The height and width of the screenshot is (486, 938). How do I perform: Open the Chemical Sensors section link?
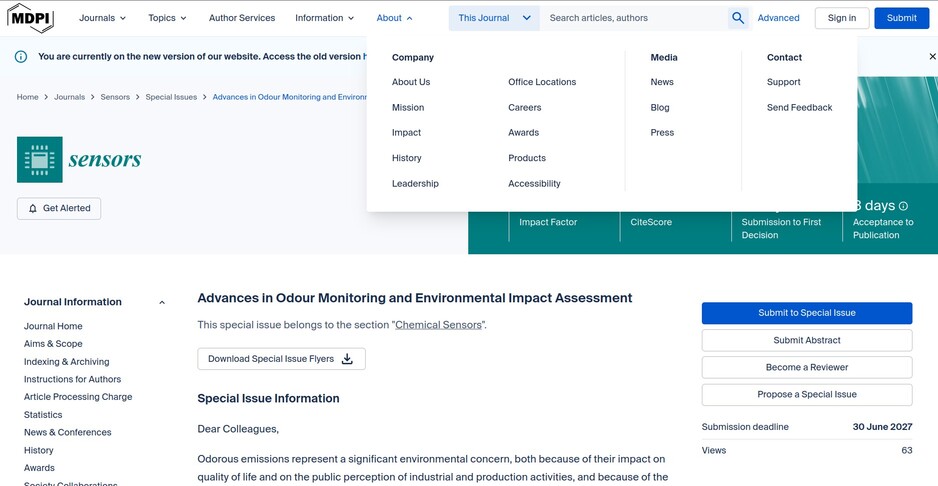point(438,325)
